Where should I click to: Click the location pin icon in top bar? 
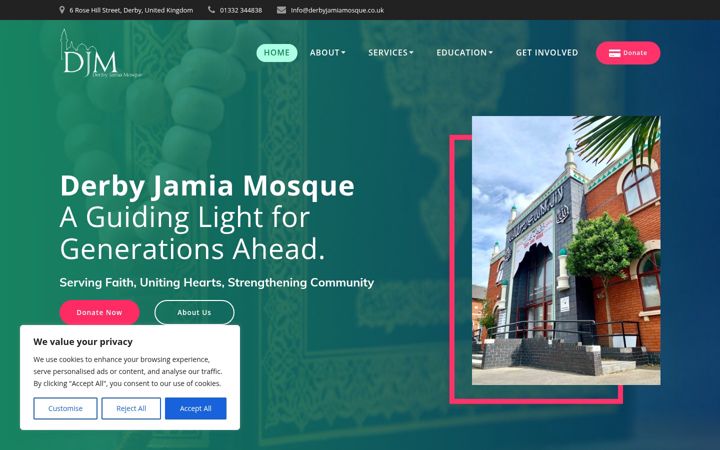pos(62,10)
